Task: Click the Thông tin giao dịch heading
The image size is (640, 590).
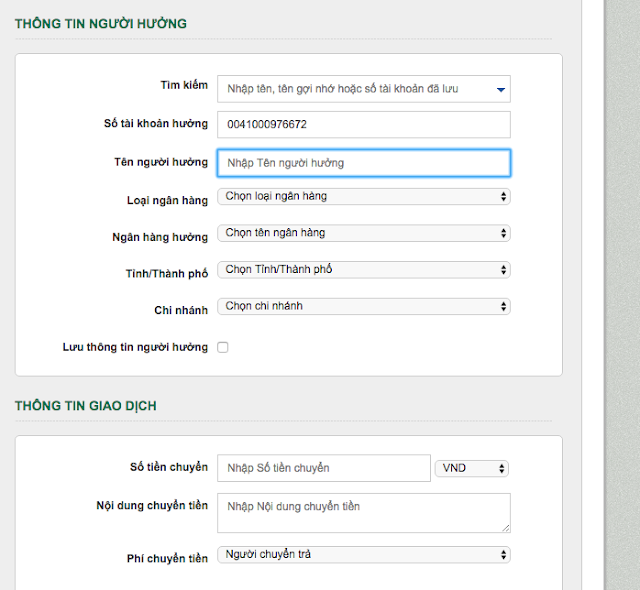Action: pyautogui.click(x=86, y=406)
